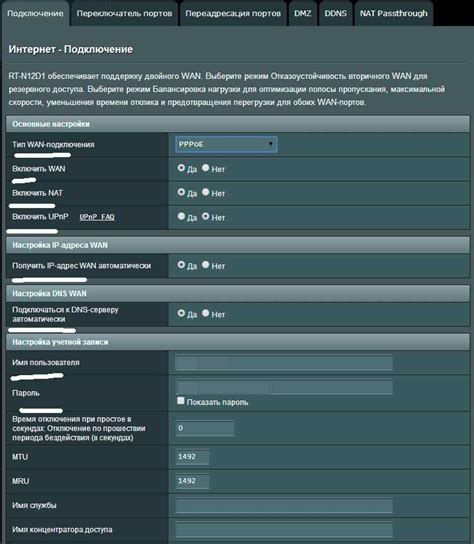Image resolution: width=474 pixels, height=544 pixels.
Task: Click the MRU value field
Action: (192, 481)
